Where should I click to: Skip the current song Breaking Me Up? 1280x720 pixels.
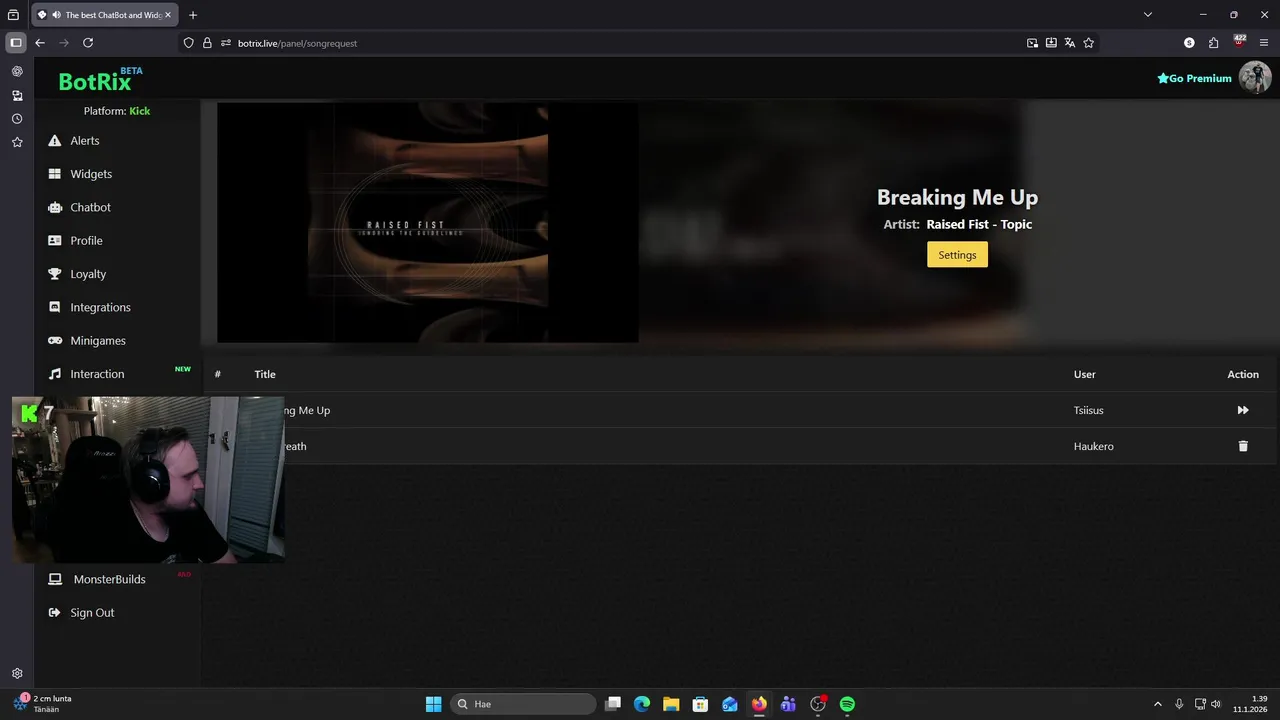tap(1243, 410)
